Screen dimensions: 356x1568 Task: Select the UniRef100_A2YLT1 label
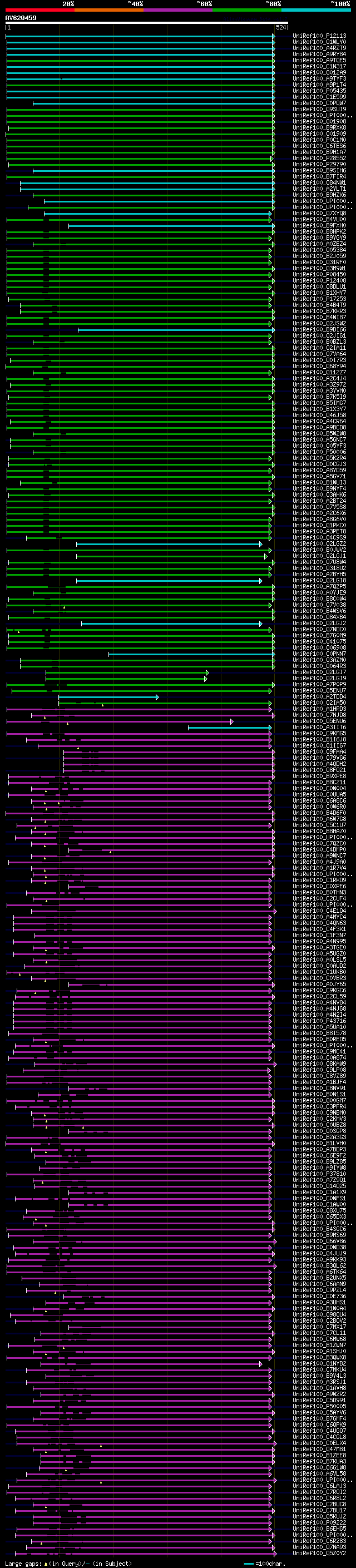(x=319, y=189)
